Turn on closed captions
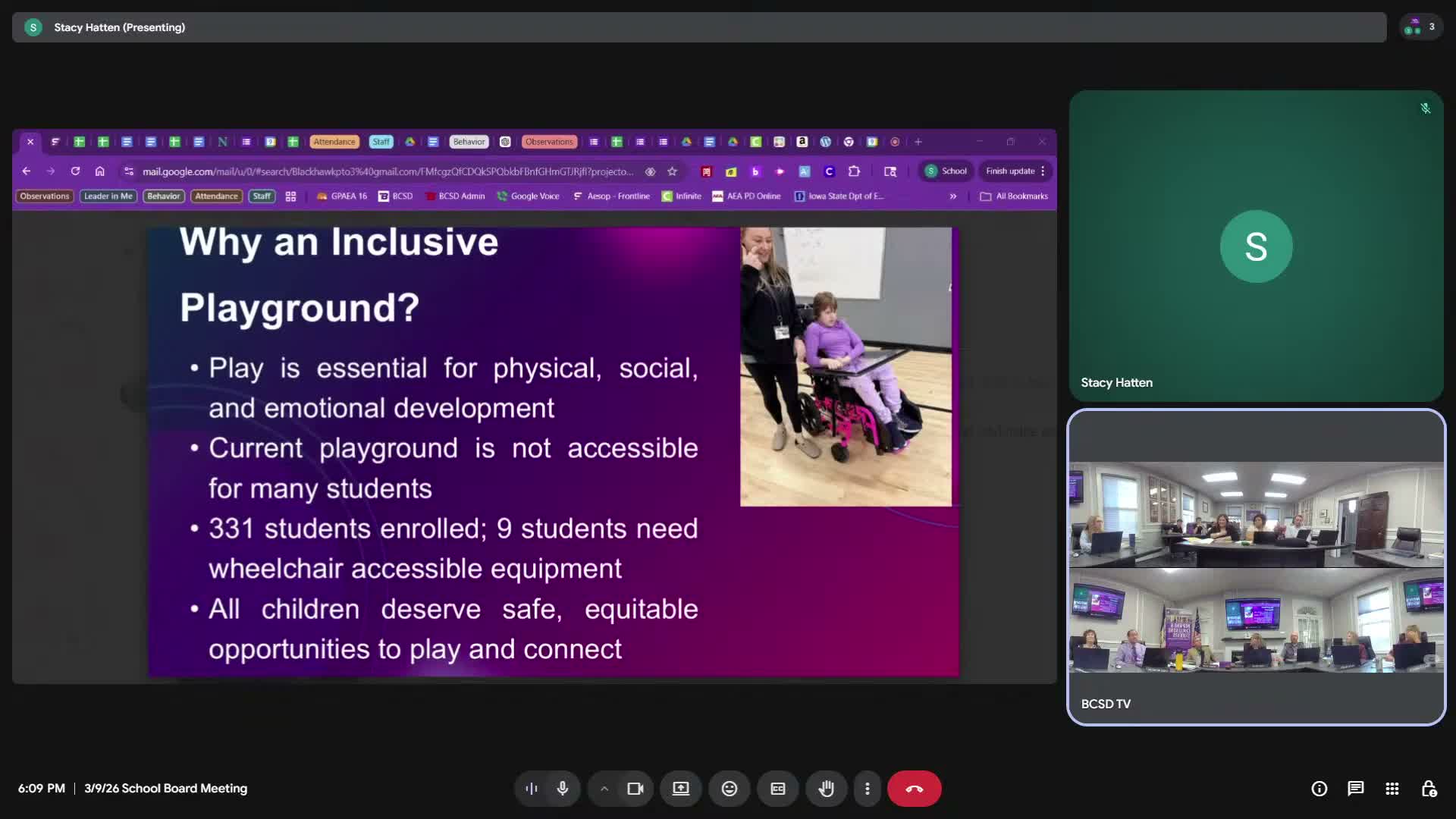The image size is (1456, 819). [x=777, y=788]
